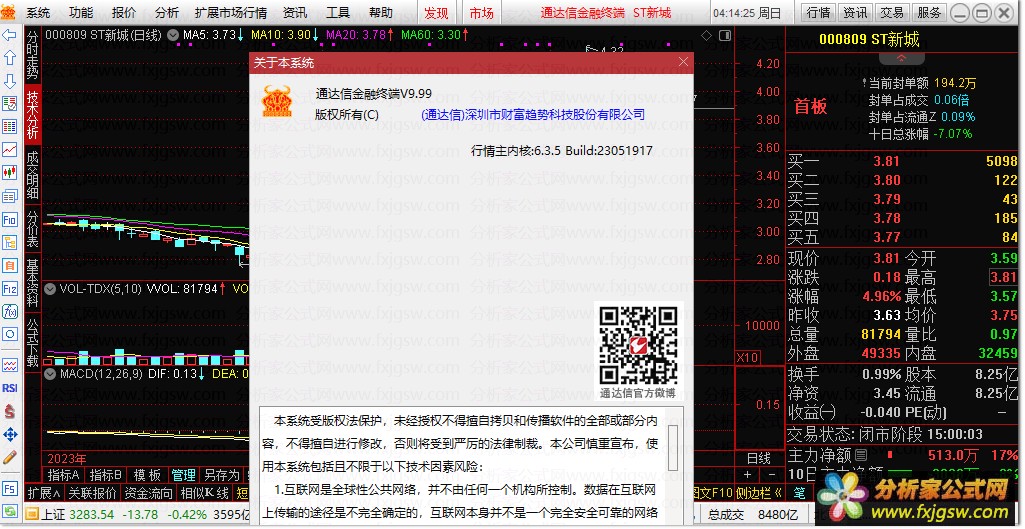Click the back arrow icon in left toolbar

pyautogui.click(x=10, y=35)
